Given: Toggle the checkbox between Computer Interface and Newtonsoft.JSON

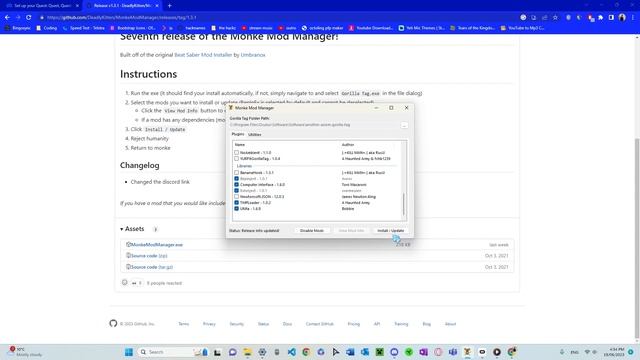Looking at the screenshot, I should 236,191.
